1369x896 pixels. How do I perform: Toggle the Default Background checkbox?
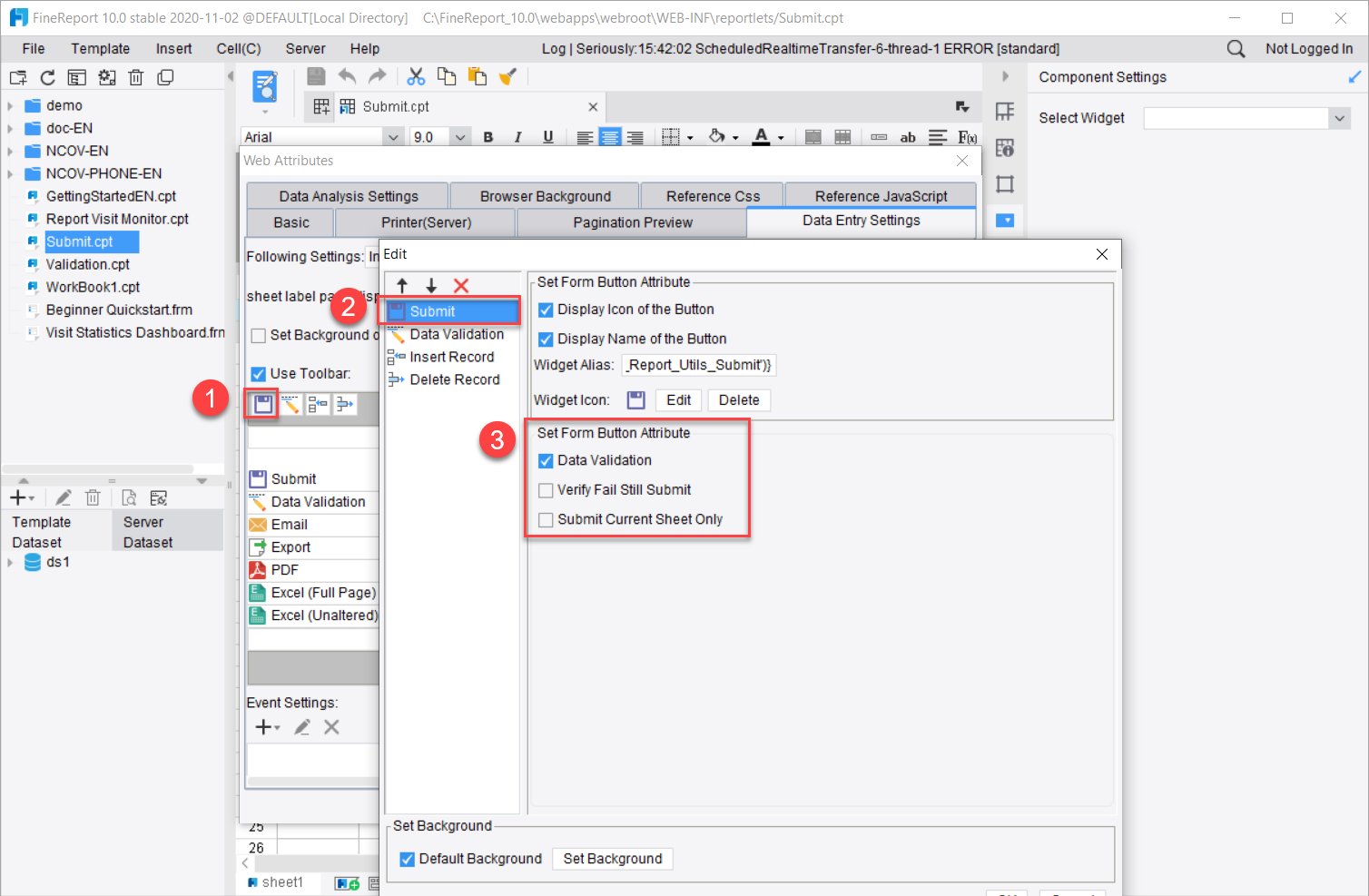(x=408, y=859)
